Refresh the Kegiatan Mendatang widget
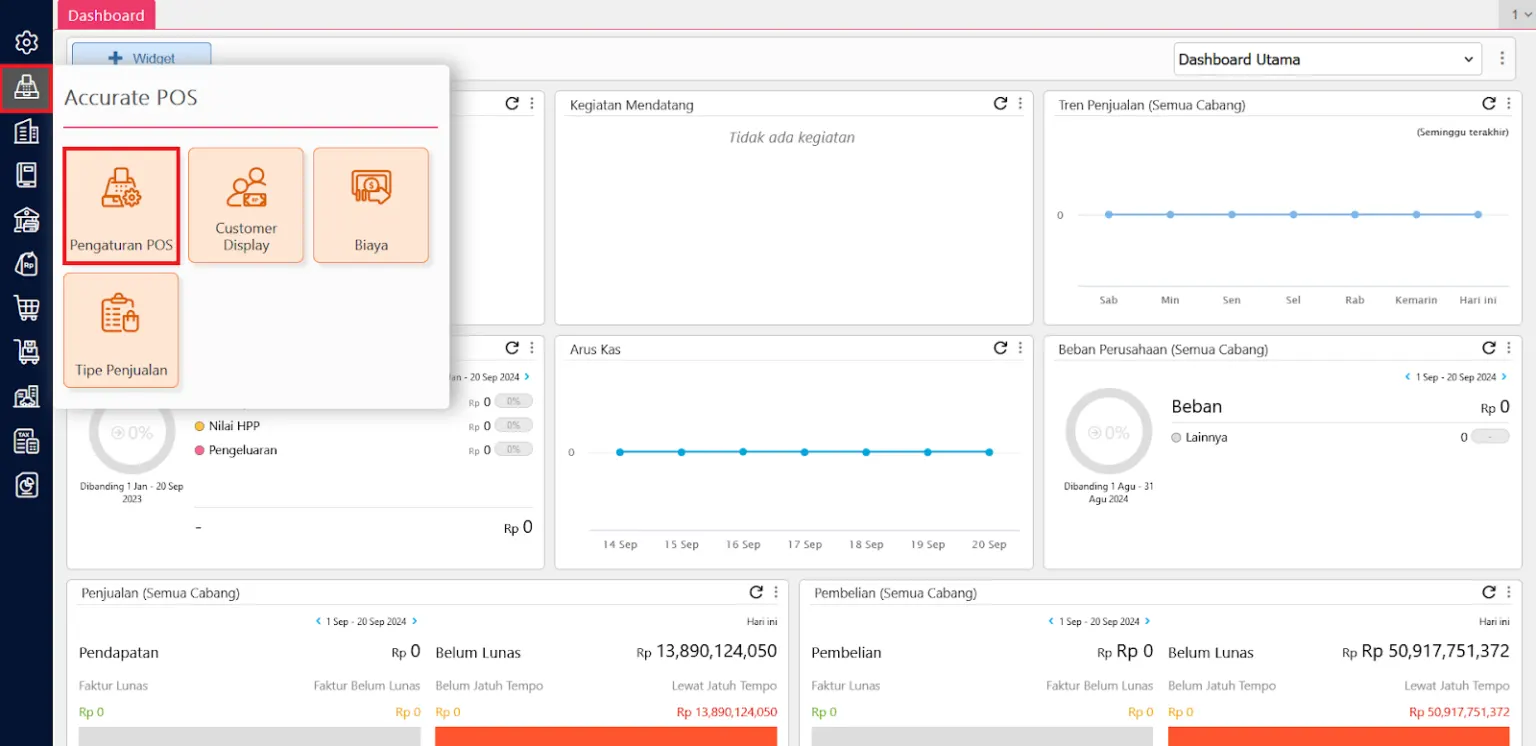Image resolution: width=1536 pixels, height=746 pixels. point(1000,104)
